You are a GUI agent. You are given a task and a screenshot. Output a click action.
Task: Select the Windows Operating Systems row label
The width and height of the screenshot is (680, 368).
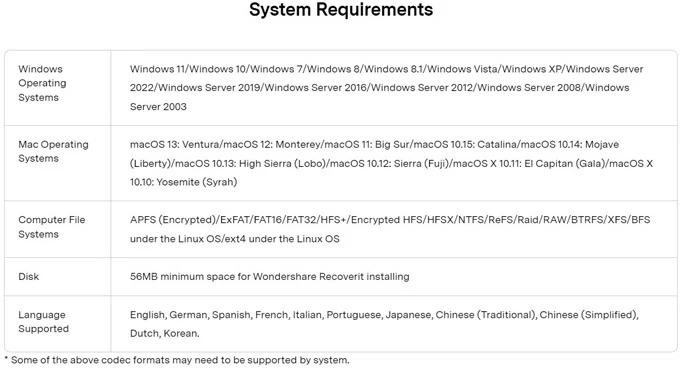(42, 83)
